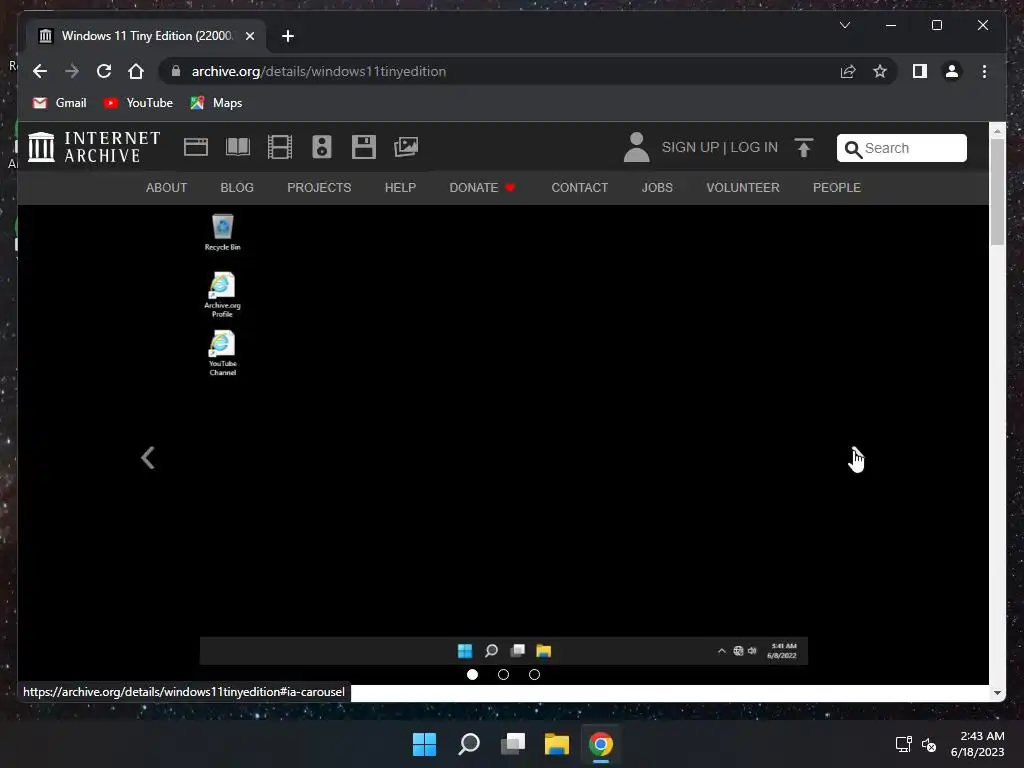Click the scrollbar up arrow

pos(997,131)
